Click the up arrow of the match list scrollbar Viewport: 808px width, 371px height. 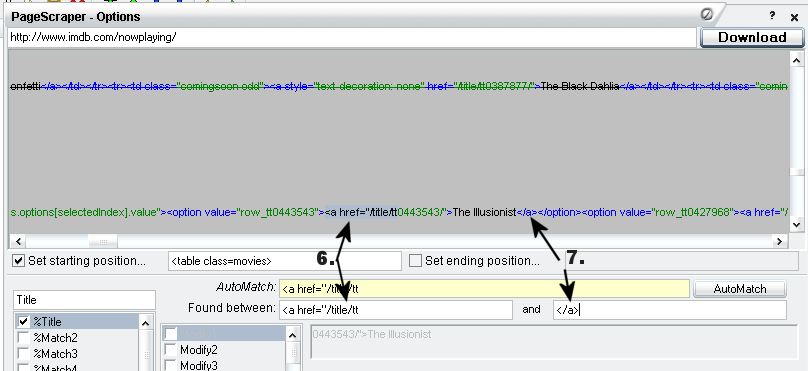tap(146, 323)
